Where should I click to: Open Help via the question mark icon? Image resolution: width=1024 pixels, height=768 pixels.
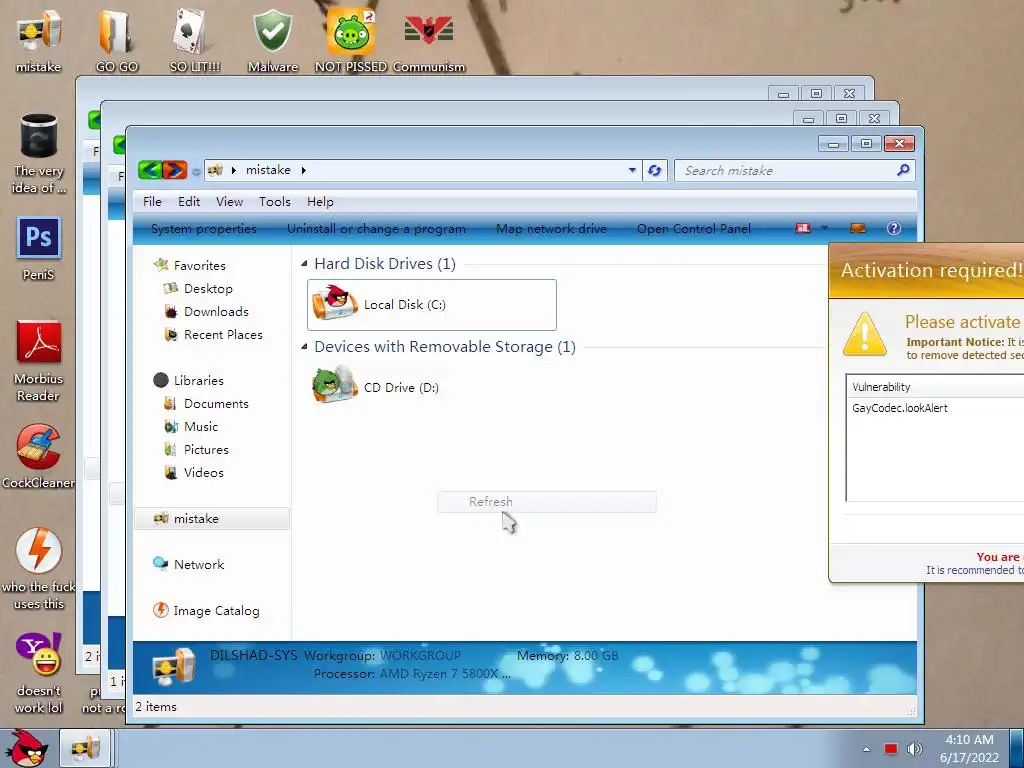(893, 228)
